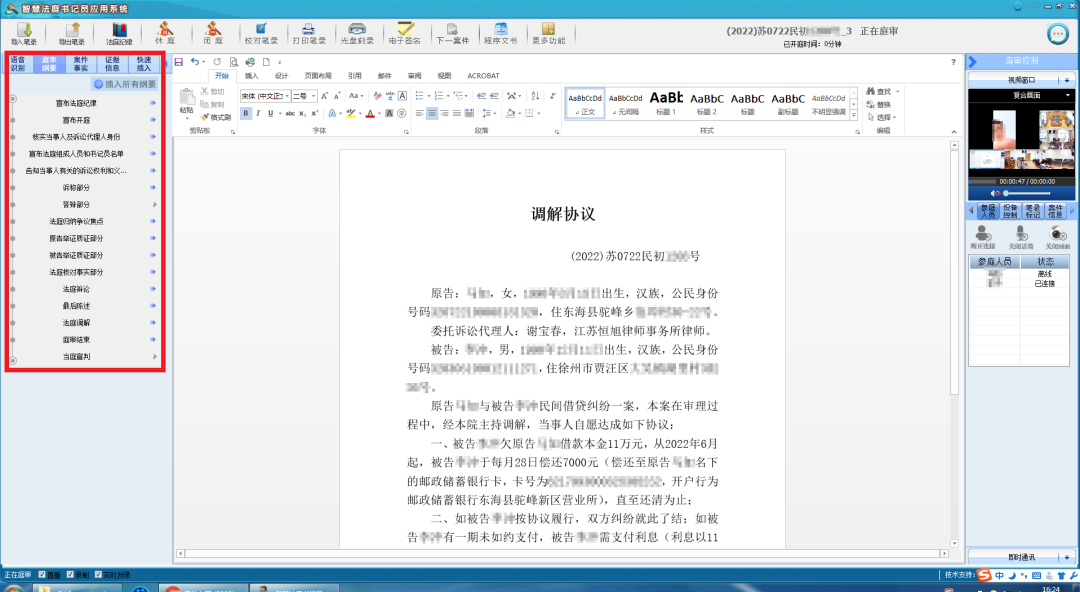Save document with the Word save icon
Screen dimensions: 1080x592
point(179,62)
